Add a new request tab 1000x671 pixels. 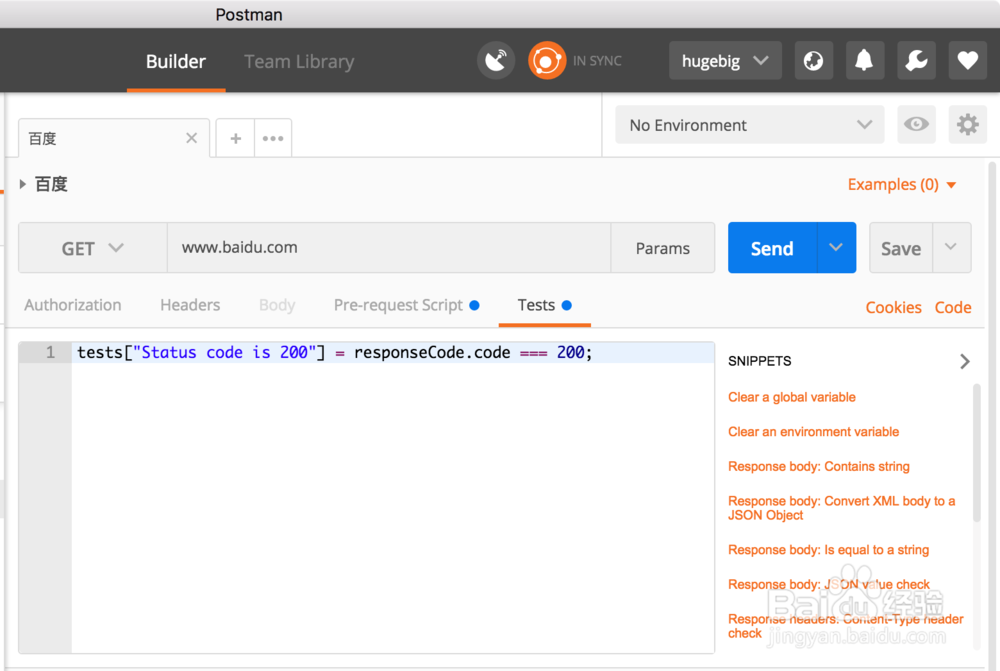coord(235,138)
